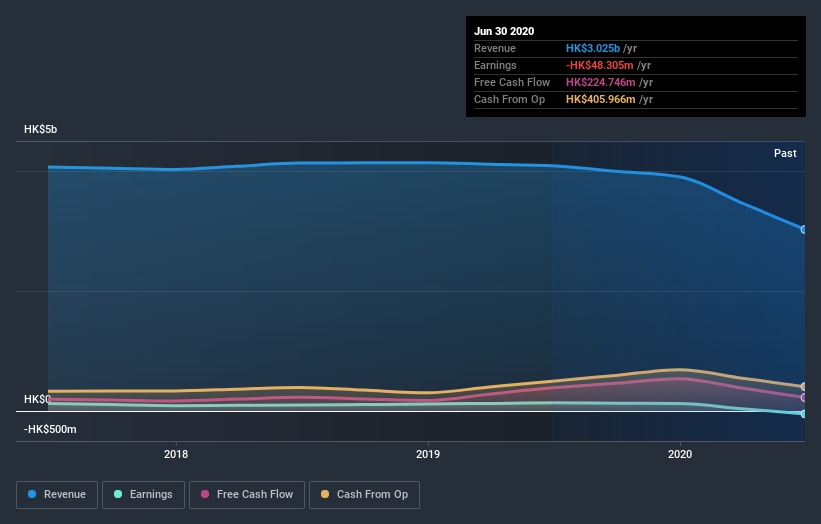The width and height of the screenshot is (821, 524).
Task: Click the Cash From Op label in tooltip
Action: (509, 99)
